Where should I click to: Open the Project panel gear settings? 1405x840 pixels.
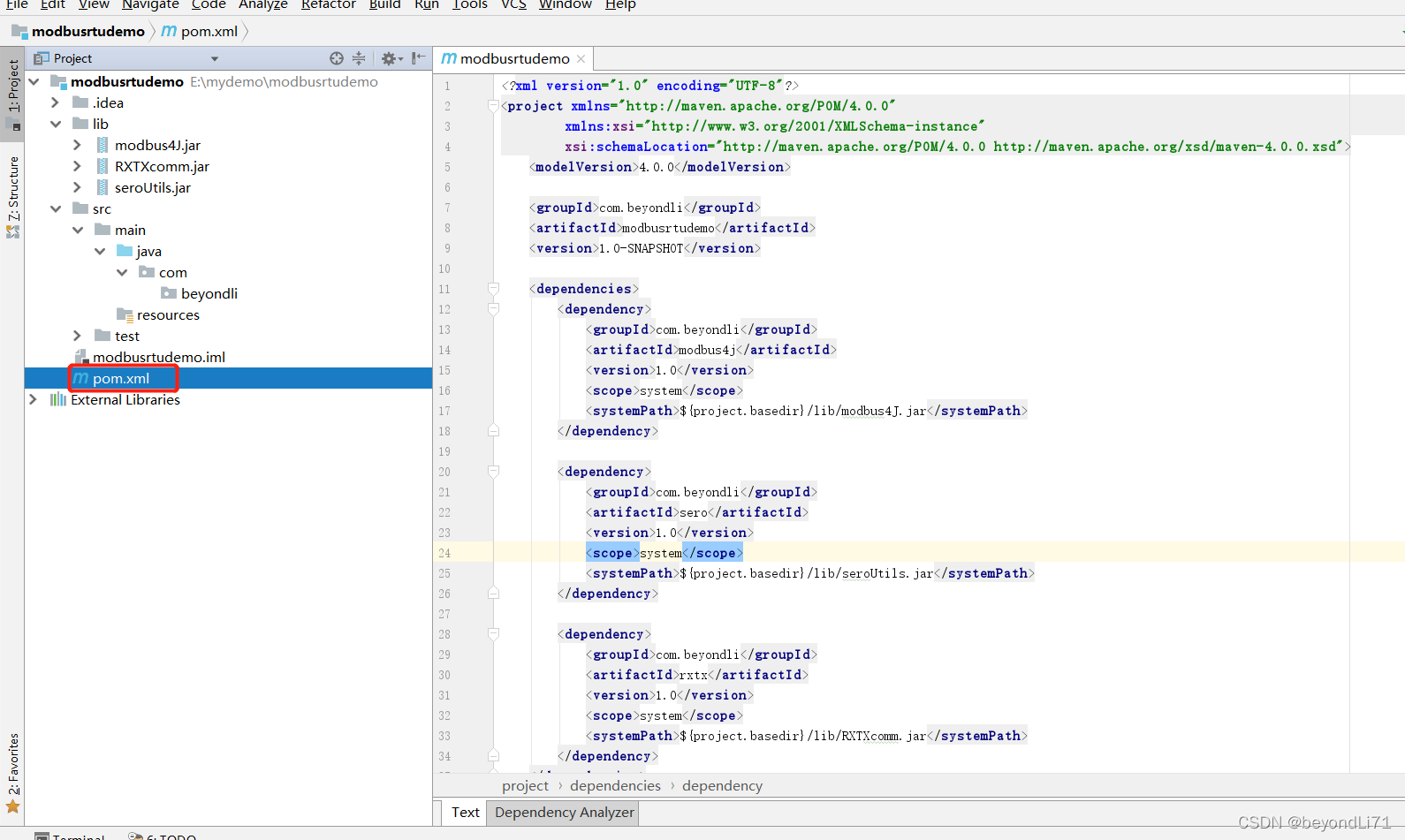click(x=391, y=58)
